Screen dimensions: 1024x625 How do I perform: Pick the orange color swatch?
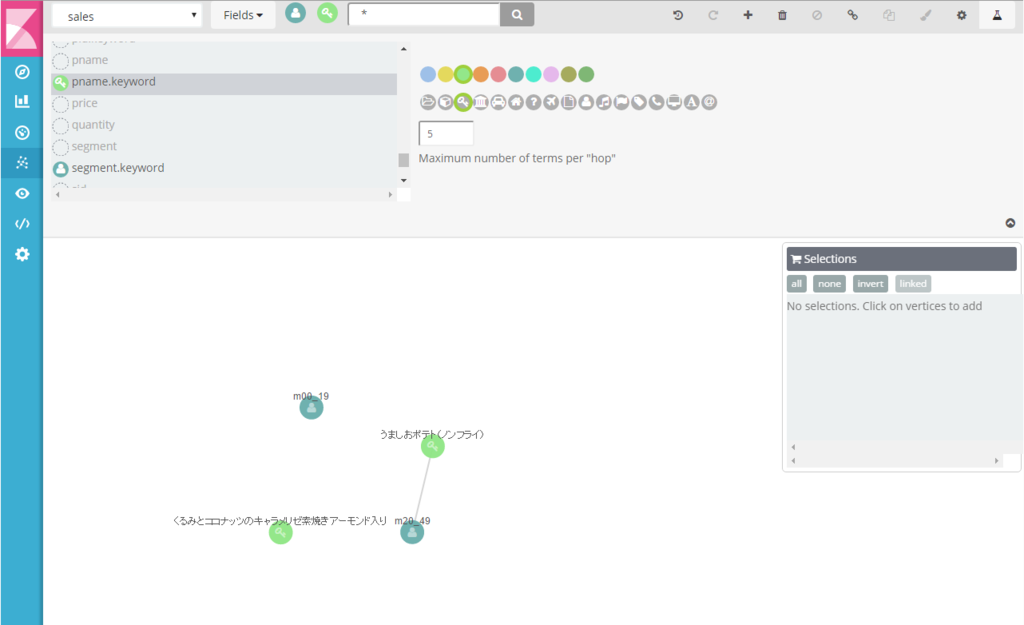(x=481, y=74)
